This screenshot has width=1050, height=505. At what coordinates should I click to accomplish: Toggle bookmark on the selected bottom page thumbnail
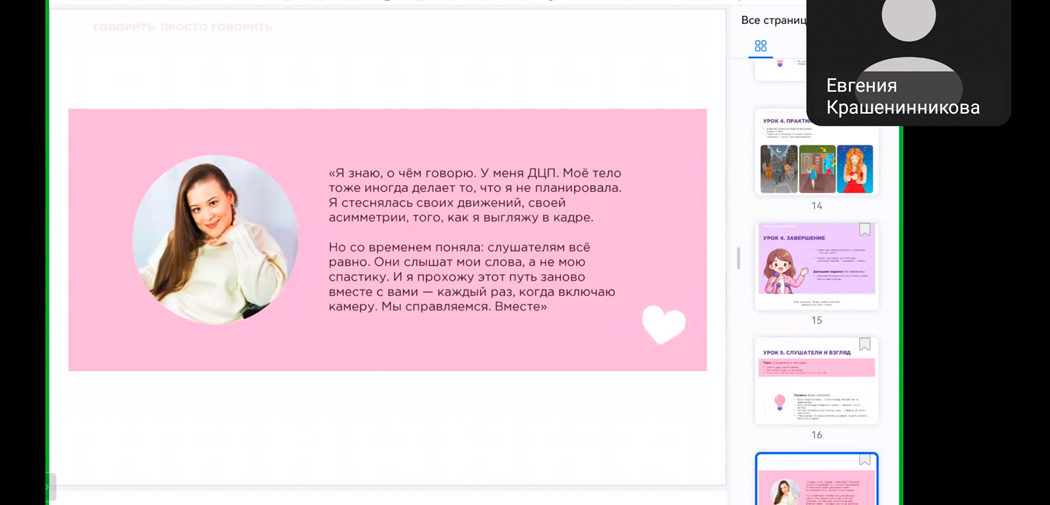point(865,459)
